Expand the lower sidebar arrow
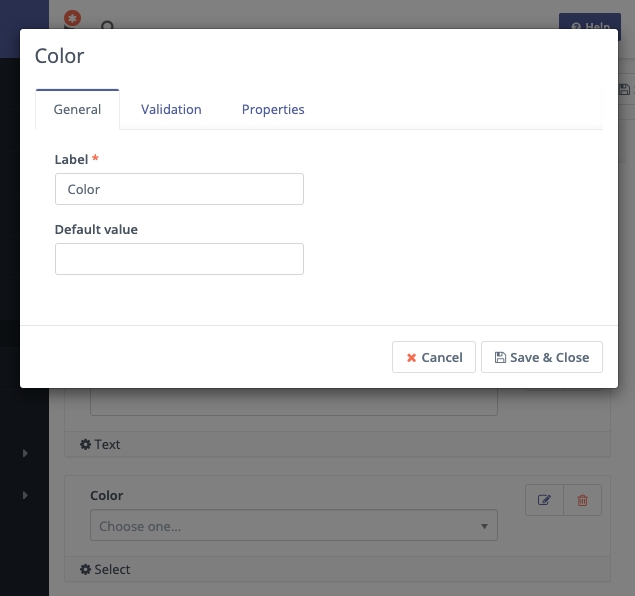The image size is (635, 596). (x=25, y=496)
